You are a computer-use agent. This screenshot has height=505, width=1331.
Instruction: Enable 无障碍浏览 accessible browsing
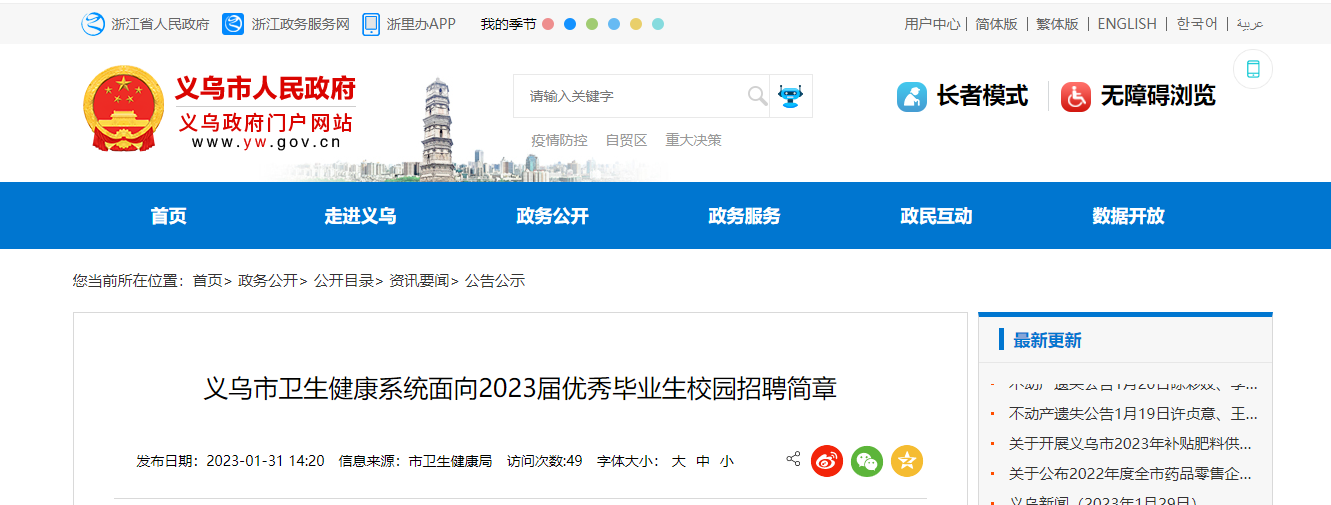coord(1158,96)
